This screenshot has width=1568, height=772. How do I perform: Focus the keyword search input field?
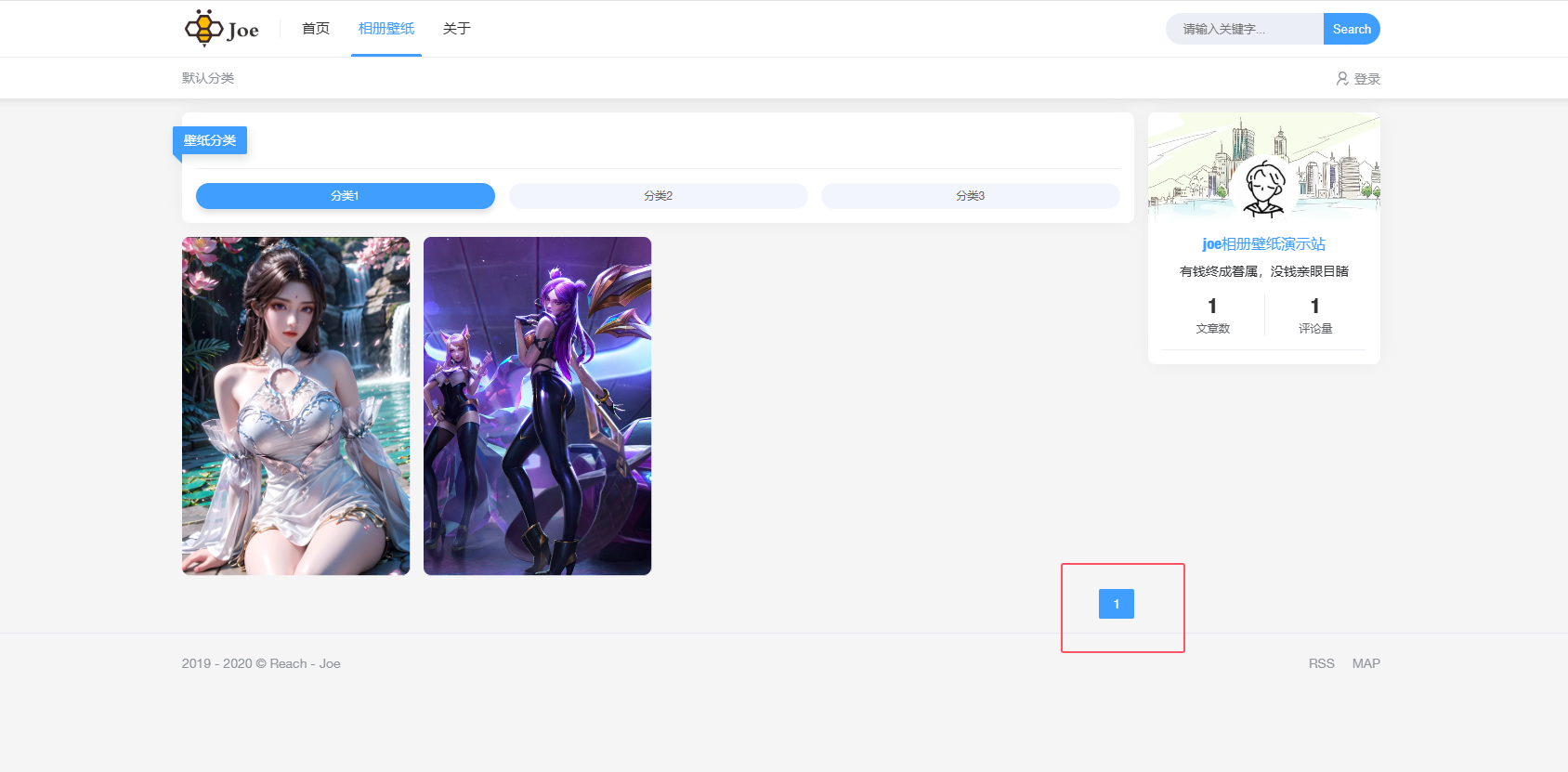point(1243,29)
